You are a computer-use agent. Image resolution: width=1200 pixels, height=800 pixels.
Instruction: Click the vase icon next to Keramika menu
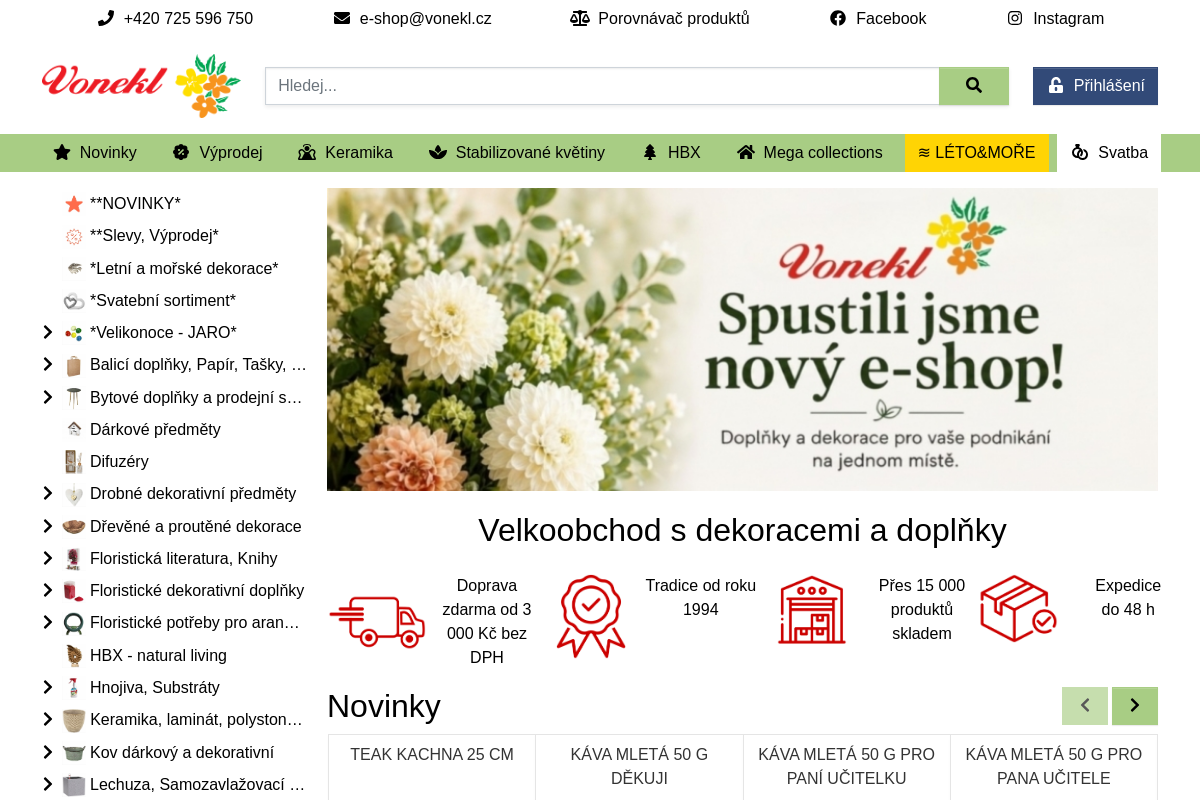tap(307, 152)
